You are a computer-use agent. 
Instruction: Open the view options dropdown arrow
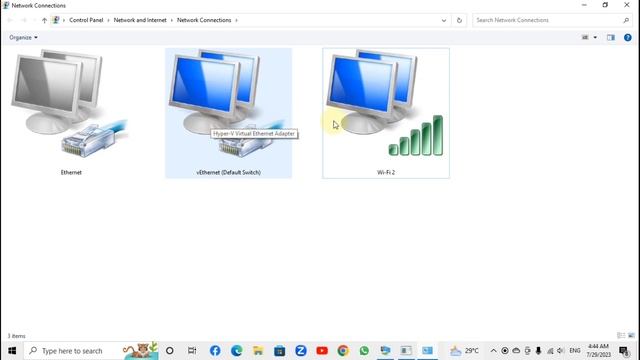click(x=595, y=37)
